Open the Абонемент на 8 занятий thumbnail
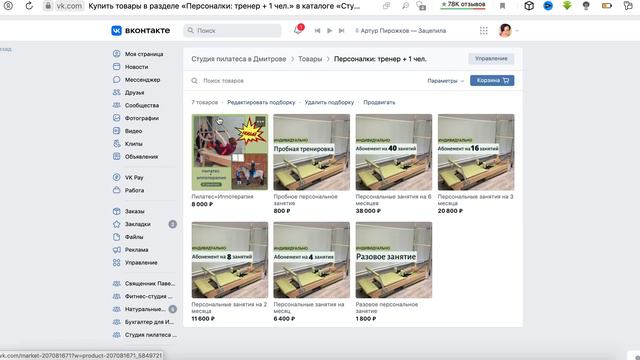This screenshot has height=360, width=640. point(230,260)
